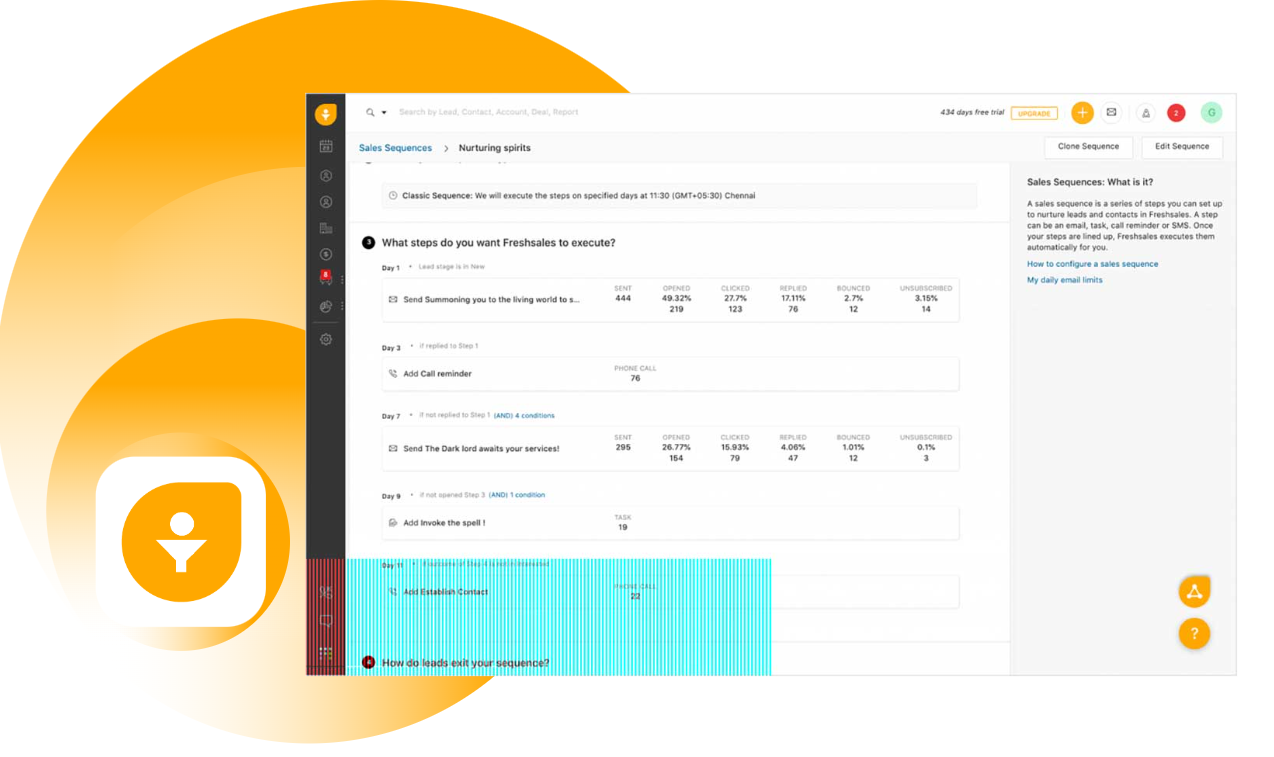1274x757 pixels.
Task: Open the green G profile avatar
Action: 1211,113
